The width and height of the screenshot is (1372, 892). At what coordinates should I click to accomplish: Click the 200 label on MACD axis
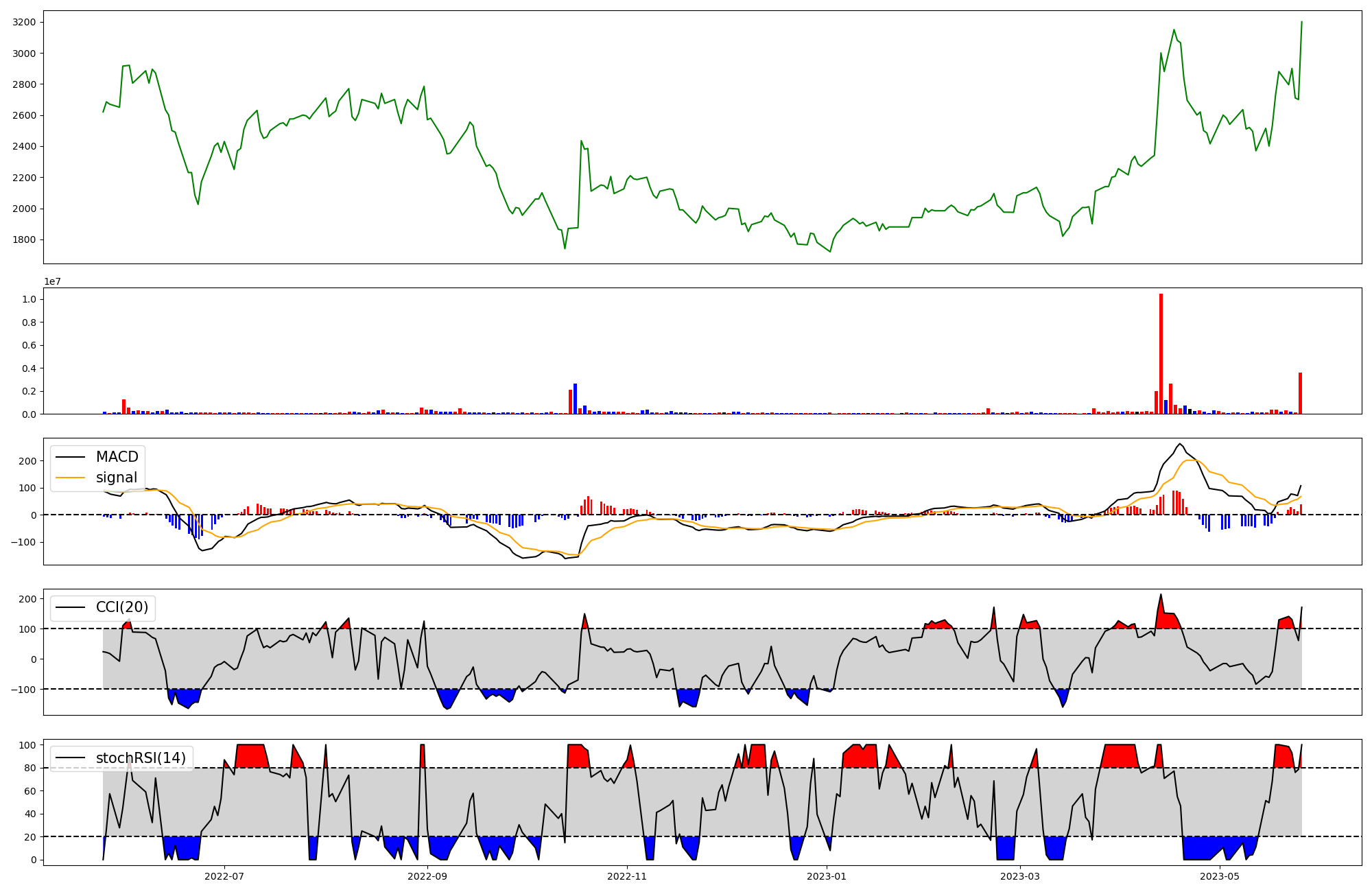tap(27, 461)
